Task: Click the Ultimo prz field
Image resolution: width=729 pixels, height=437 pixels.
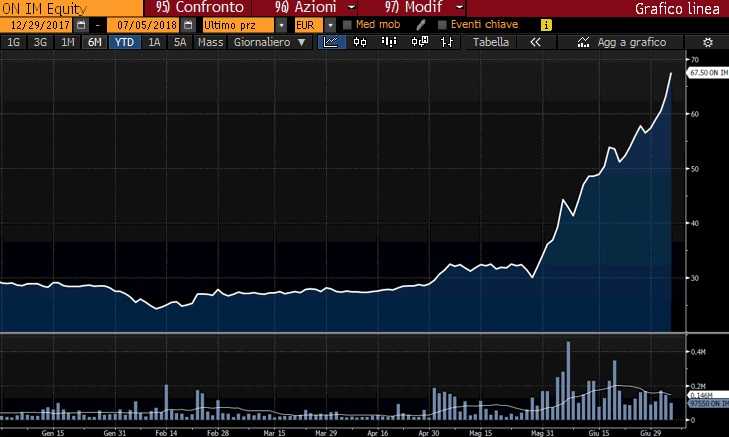Action: pyautogui.click(x=238, y=25)
